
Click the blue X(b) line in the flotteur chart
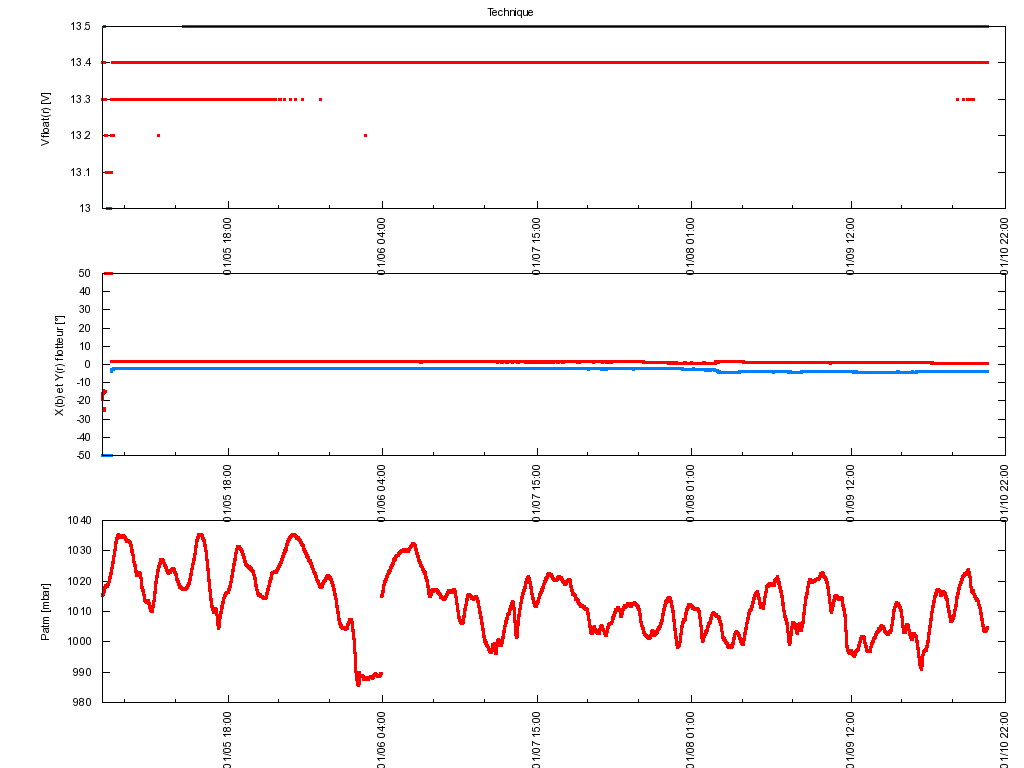(x=500, y=369)
